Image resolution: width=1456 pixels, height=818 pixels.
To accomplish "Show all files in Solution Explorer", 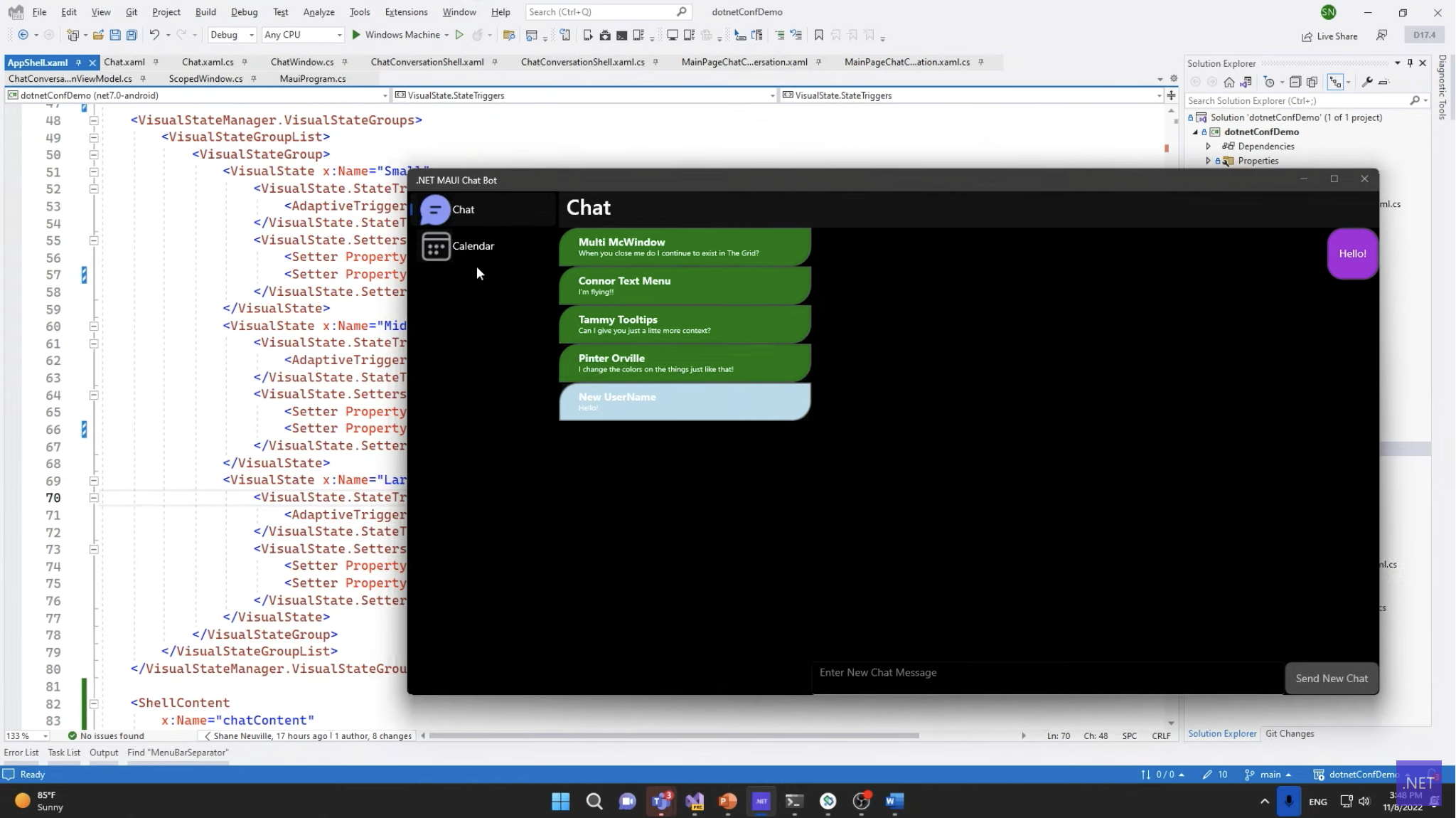I will tap(1312, 82).
